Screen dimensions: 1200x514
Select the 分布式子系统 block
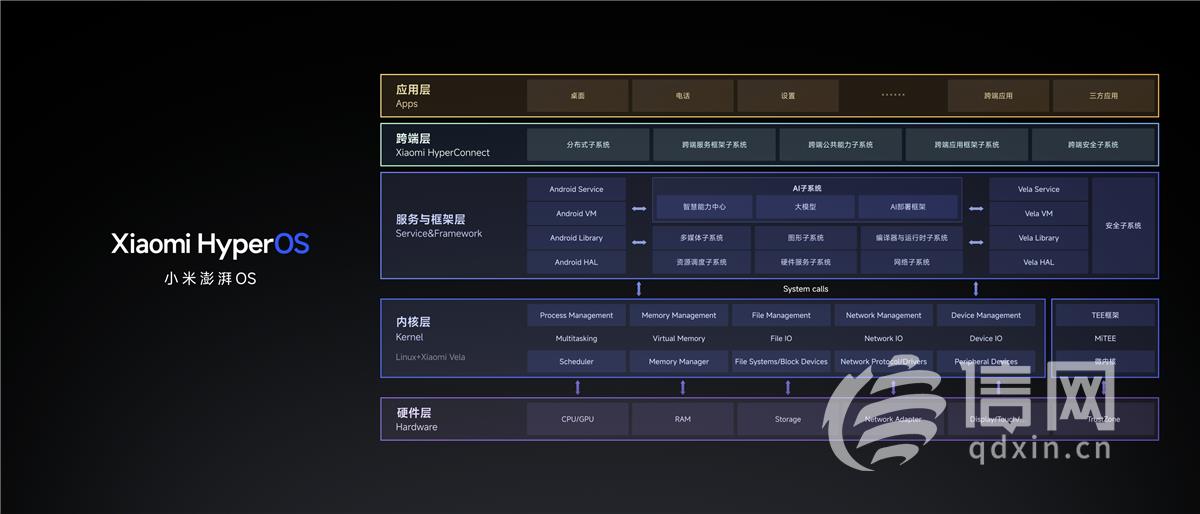[x=588, y=144]
